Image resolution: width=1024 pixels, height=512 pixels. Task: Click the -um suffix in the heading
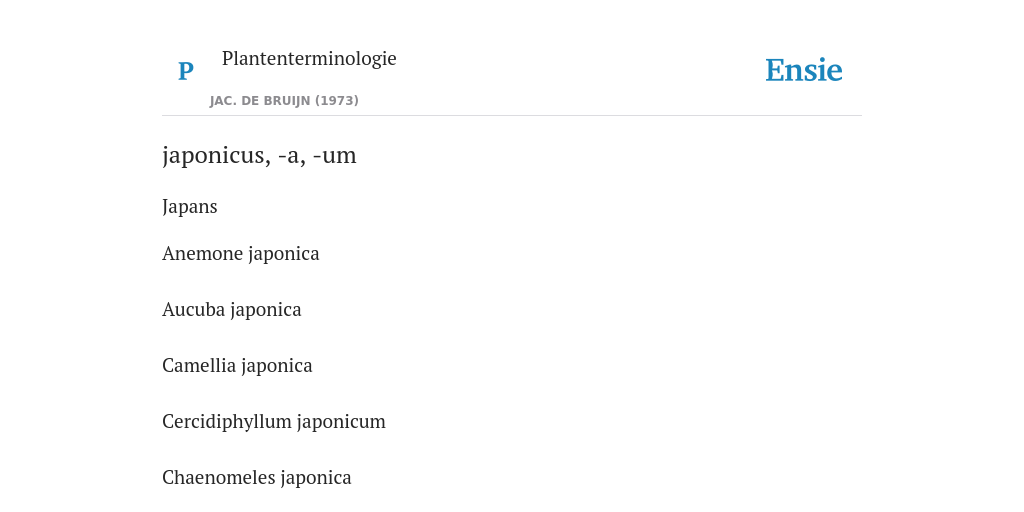click(x=334, y=156)
